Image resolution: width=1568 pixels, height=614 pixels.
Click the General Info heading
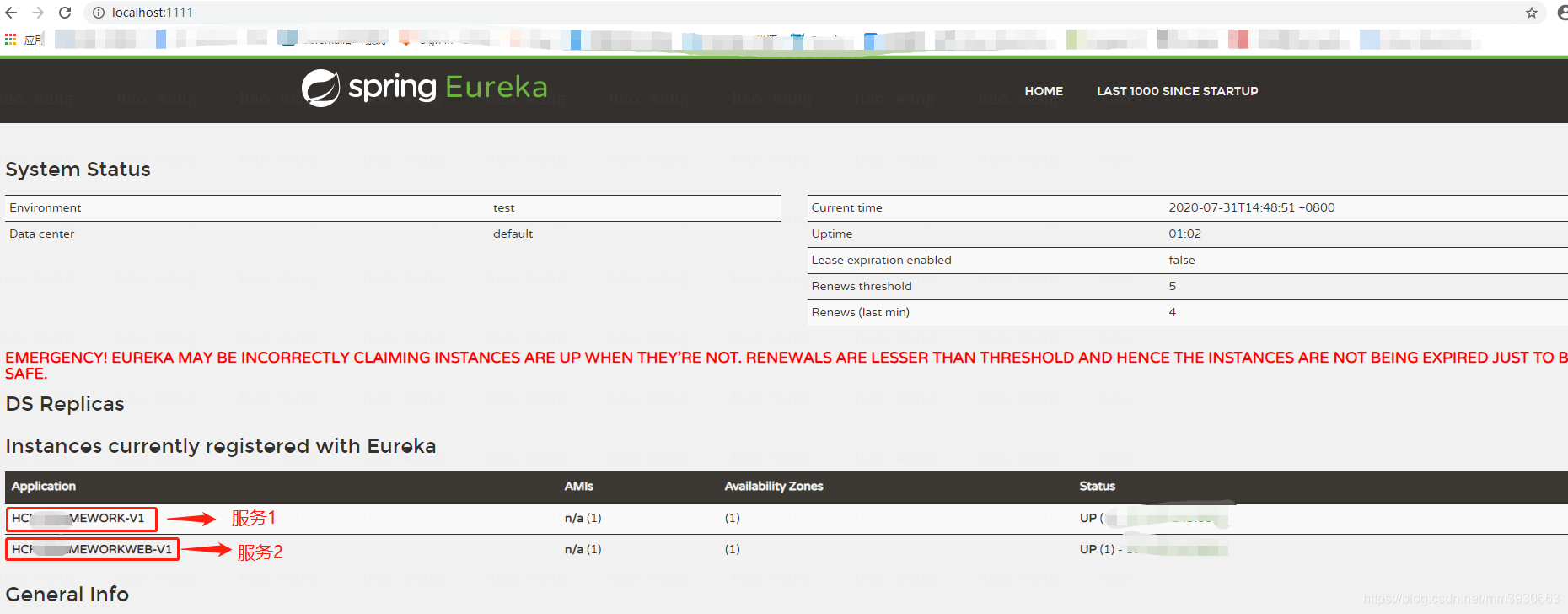coord(67,595)
